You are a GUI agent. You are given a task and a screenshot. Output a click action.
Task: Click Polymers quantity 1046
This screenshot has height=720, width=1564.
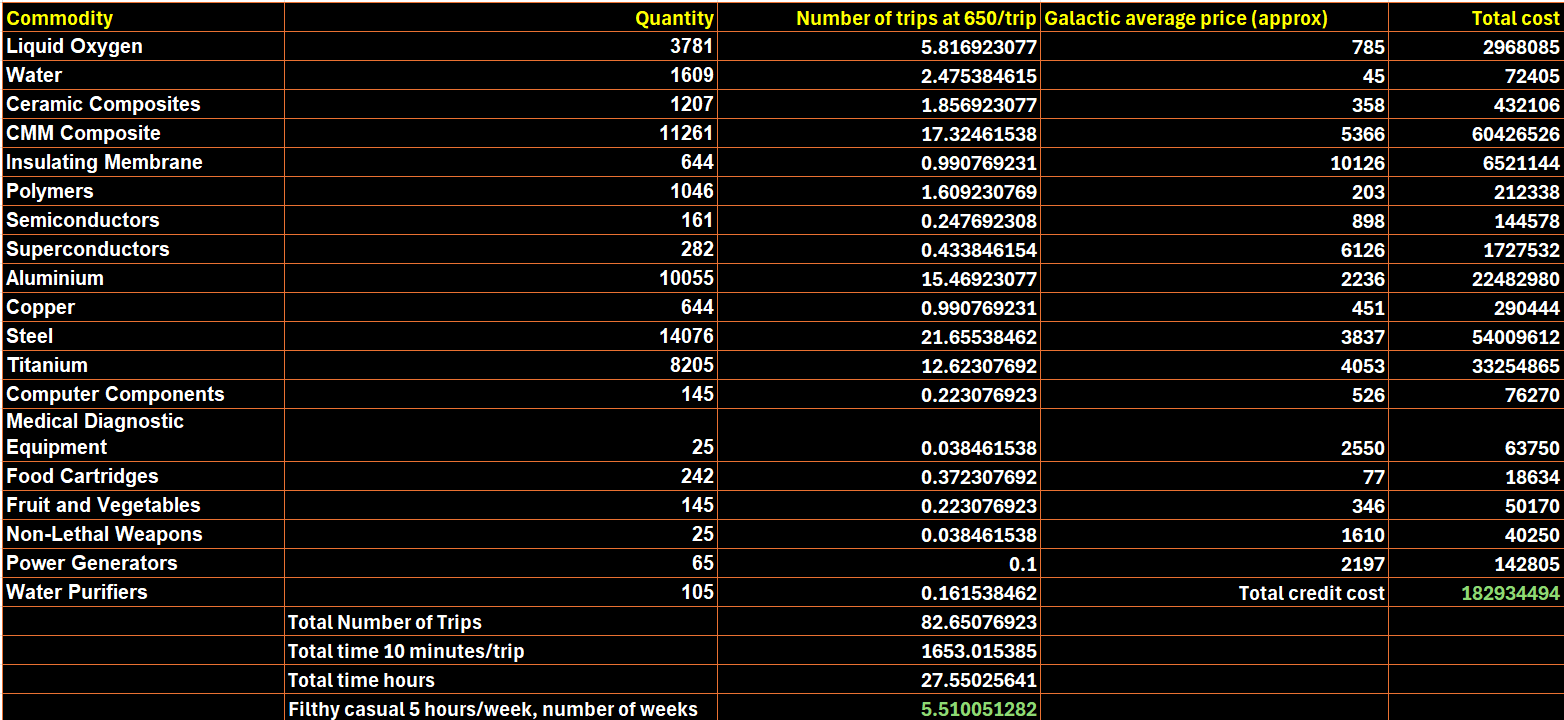501,191
